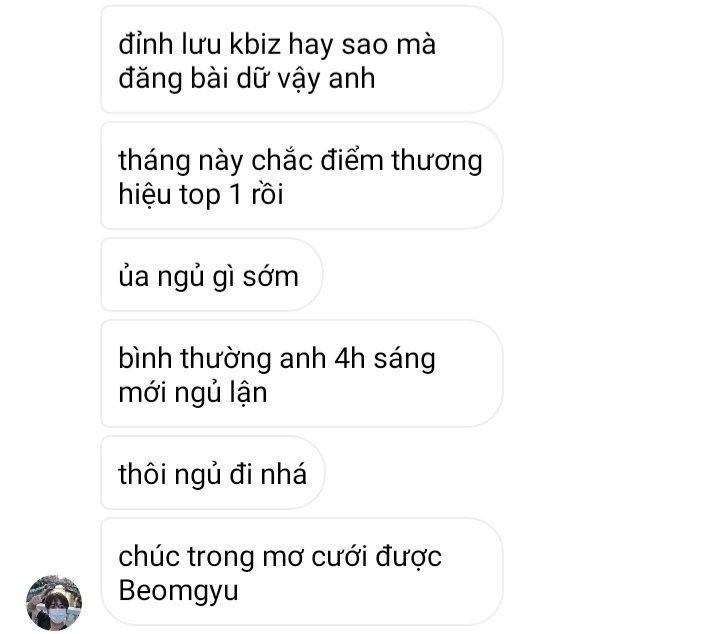Tap the "chúc trong mơ cưới được" message bubble
The height and width of the screenshot is (634, 720).
[301, 572]
